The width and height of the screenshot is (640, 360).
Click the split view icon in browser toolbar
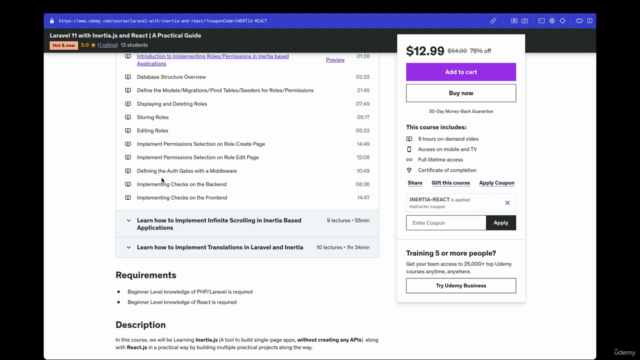pyautogui.click(x=590, y=21)
